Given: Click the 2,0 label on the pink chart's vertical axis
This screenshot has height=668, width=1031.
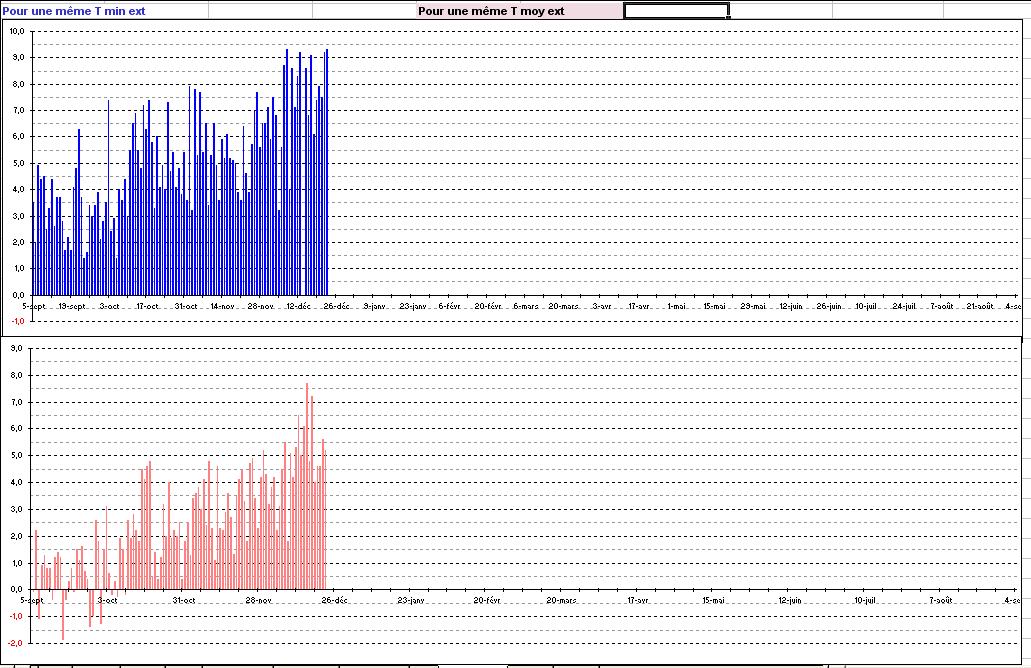Looking at the screenshot, I should tap(16, 537).
